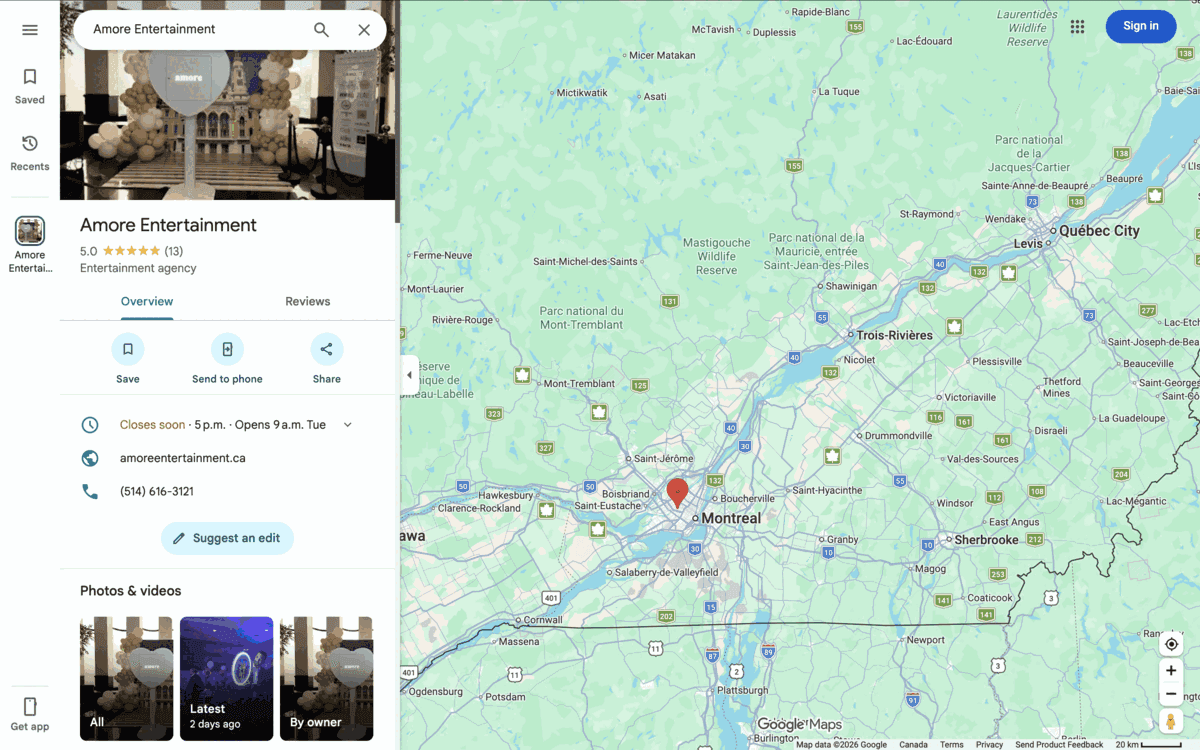
Task: Click the Share icon
Action: tap(326, 349)
